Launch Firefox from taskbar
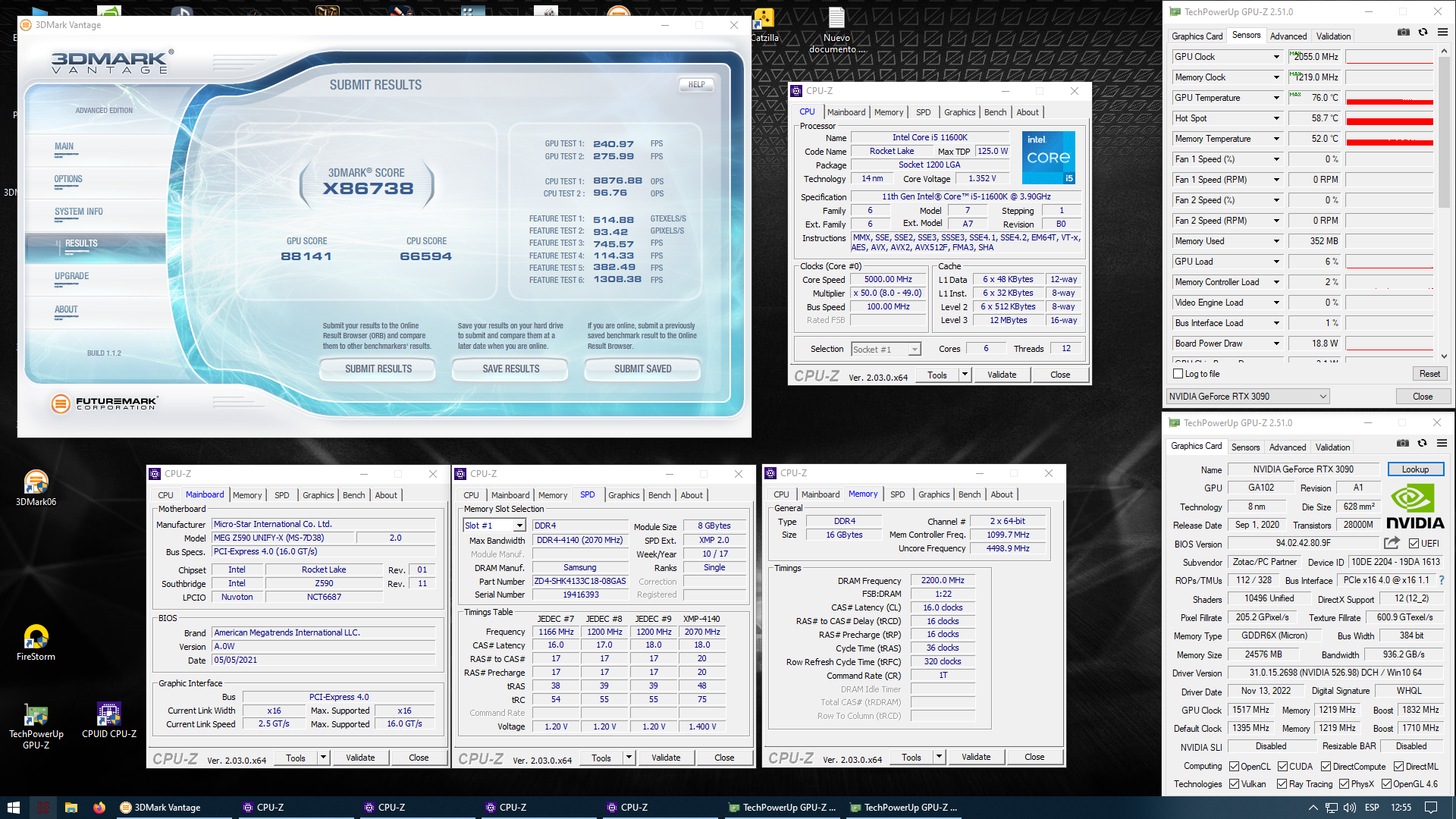Screen dimensions: 1456x819 tap(99, 808)
